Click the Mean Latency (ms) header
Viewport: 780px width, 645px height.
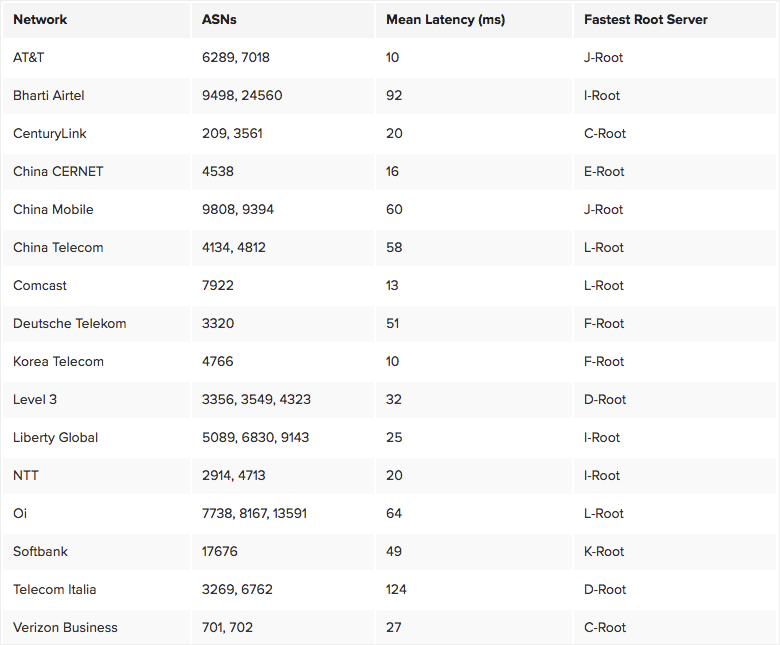446,20
